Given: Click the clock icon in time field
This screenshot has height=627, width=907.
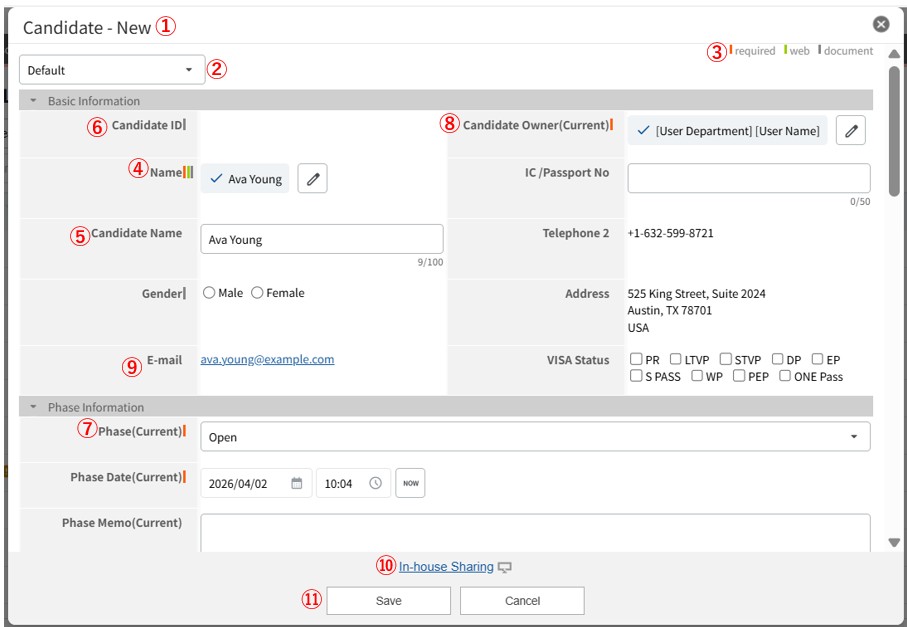Looking at the screenshot, I should (x=375, y=483).
